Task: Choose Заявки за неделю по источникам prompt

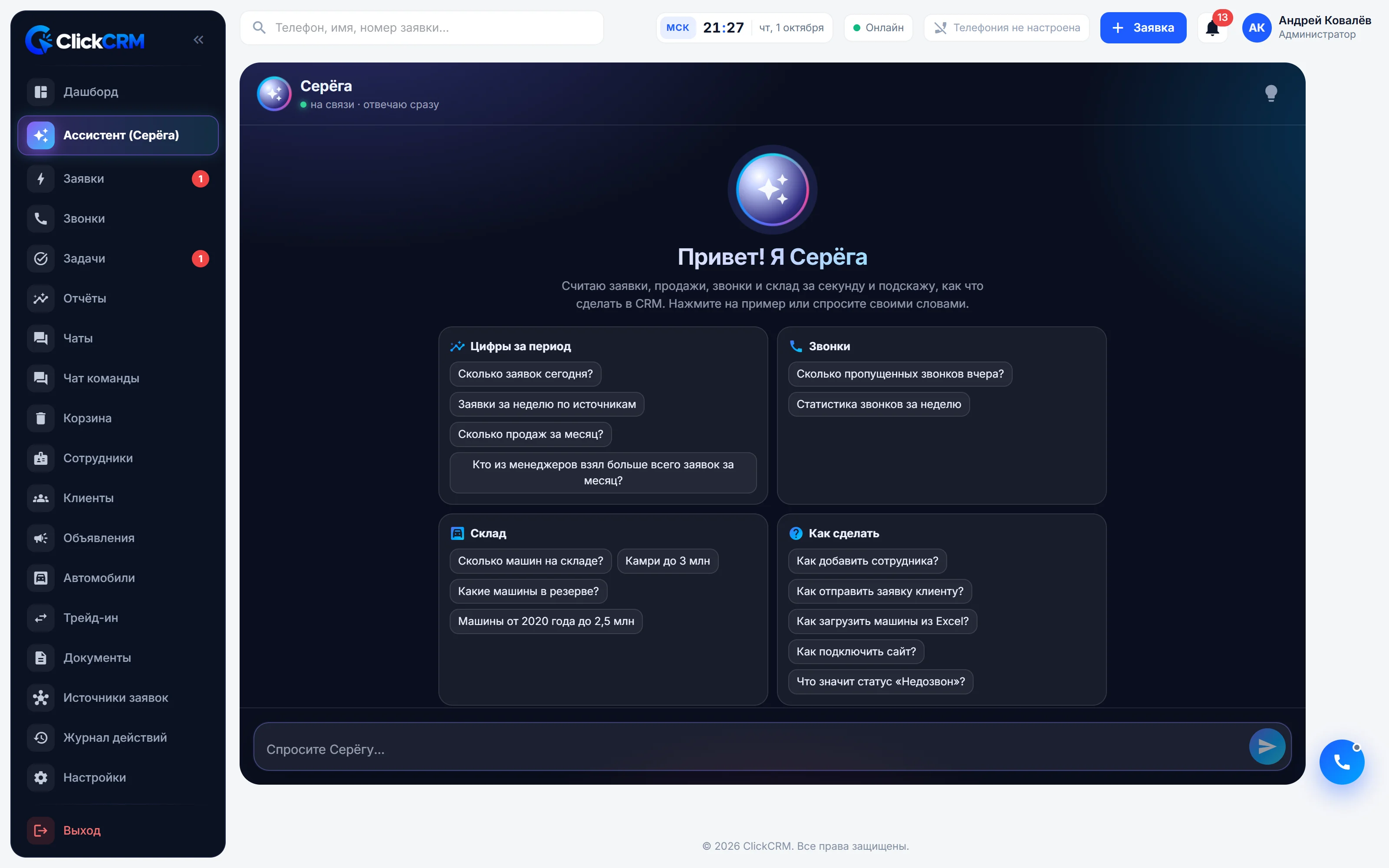Action: pyautogui.click(x=547, y=404)
